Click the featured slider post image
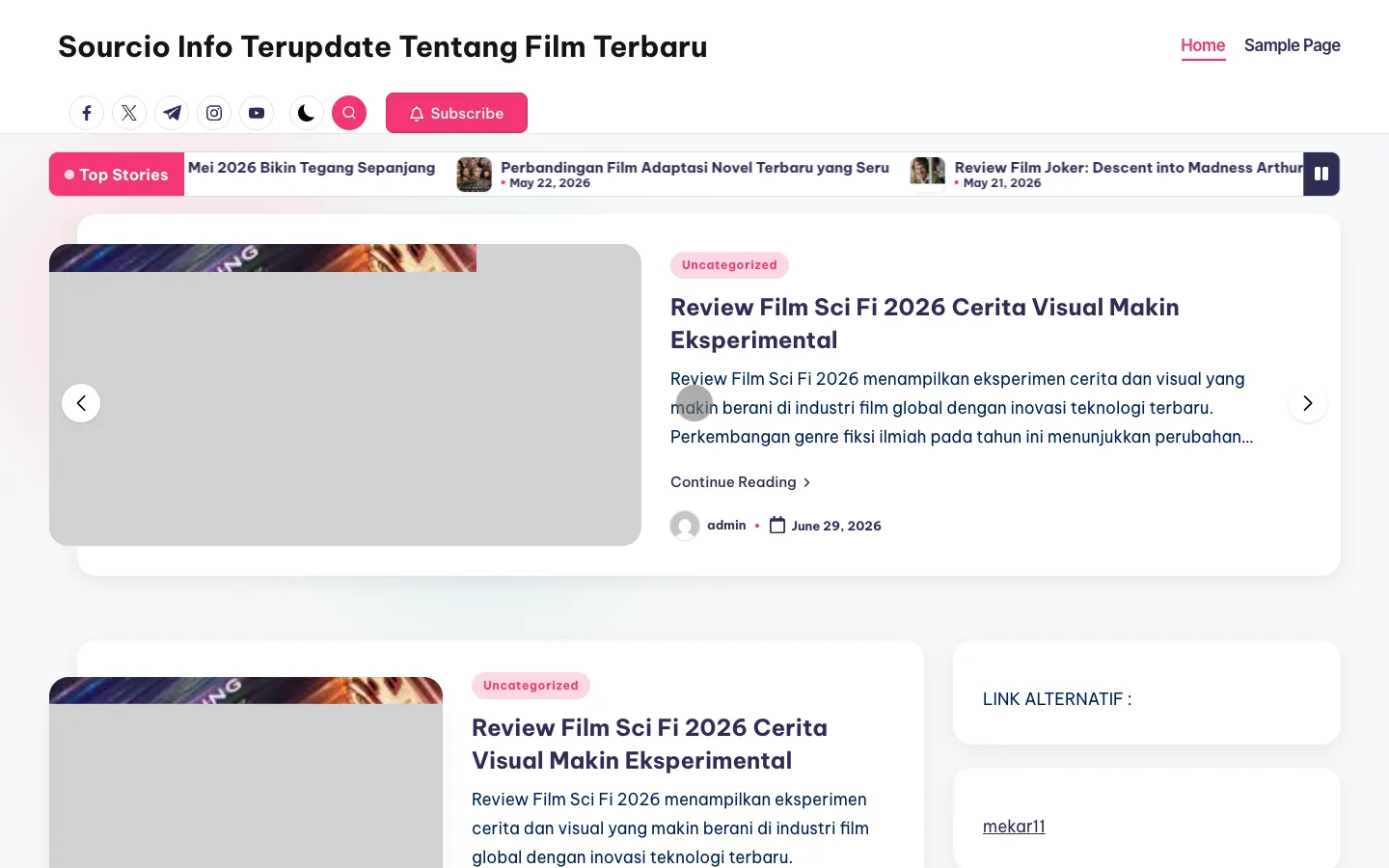The width and height of the screenshot is (1389, 868). (345, 394)
